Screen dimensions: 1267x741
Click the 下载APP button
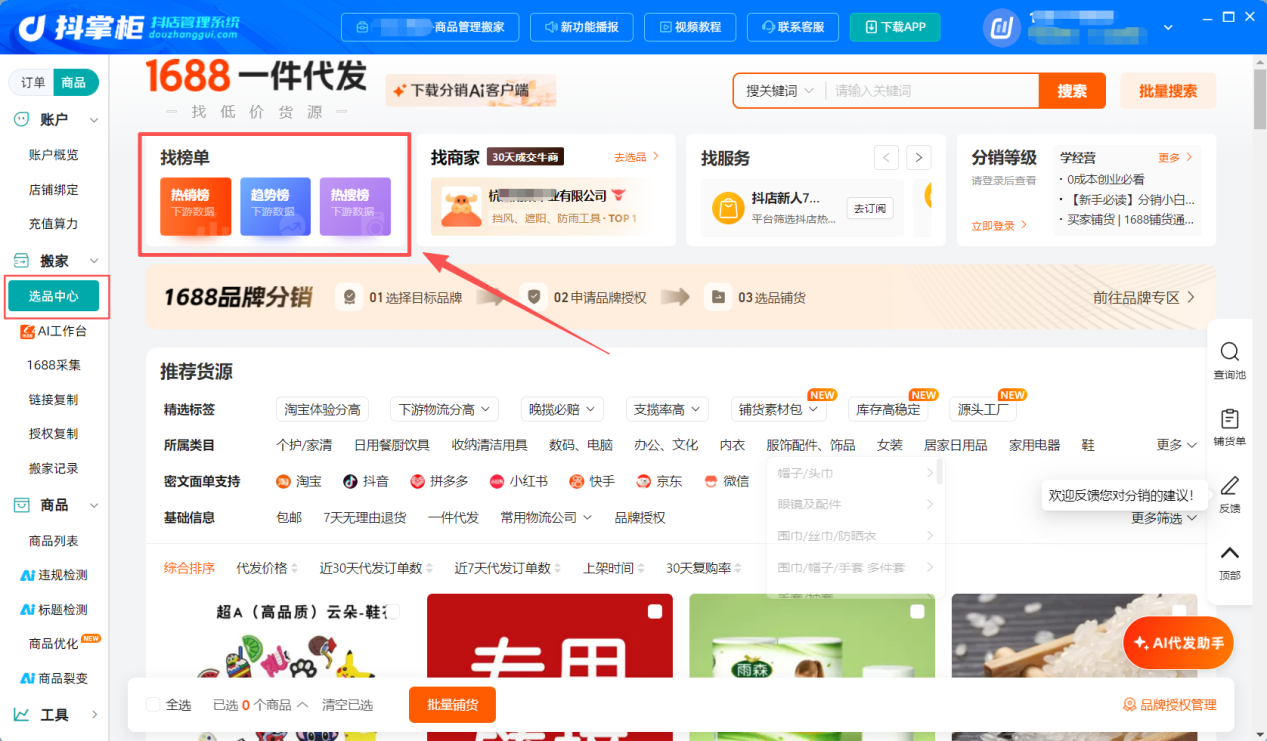pos(895,27)
